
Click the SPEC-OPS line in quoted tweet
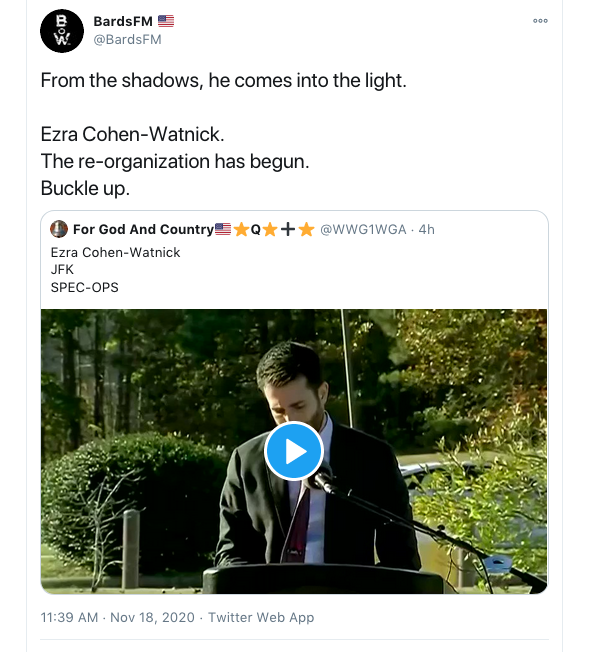click(x=84, y=287)
